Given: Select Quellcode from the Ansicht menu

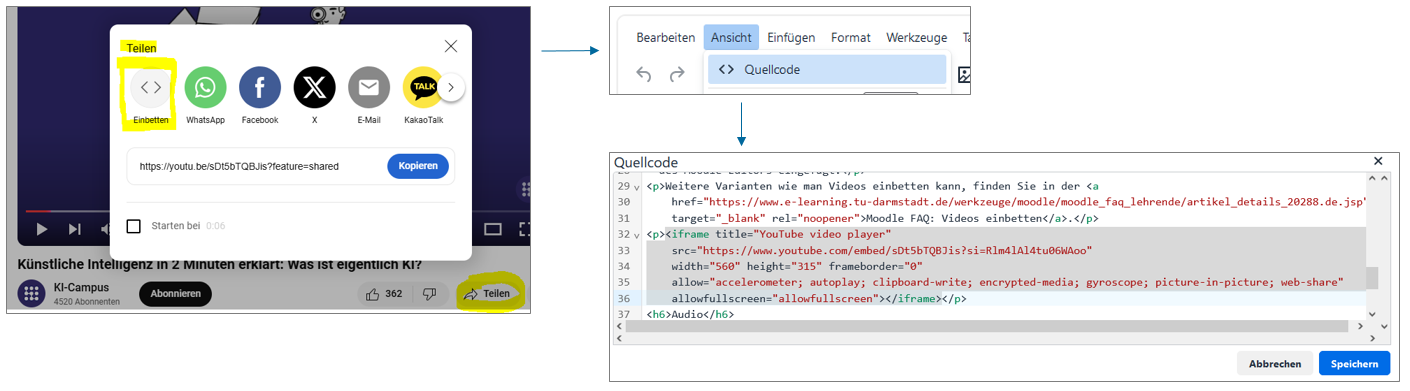Looking at the screenshot, I should click(827, 69).
